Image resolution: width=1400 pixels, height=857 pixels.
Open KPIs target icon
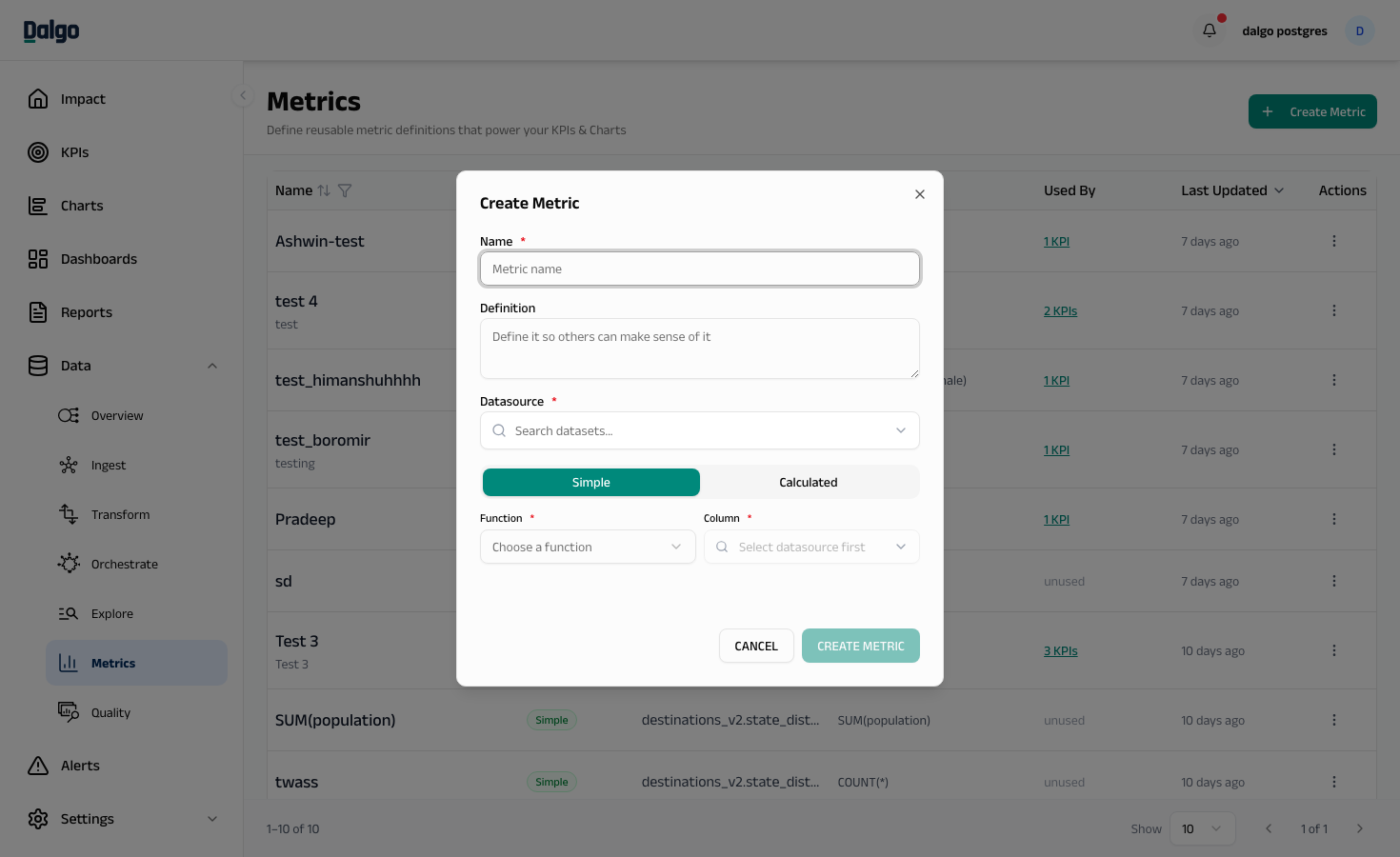click(x=38, y=152)
